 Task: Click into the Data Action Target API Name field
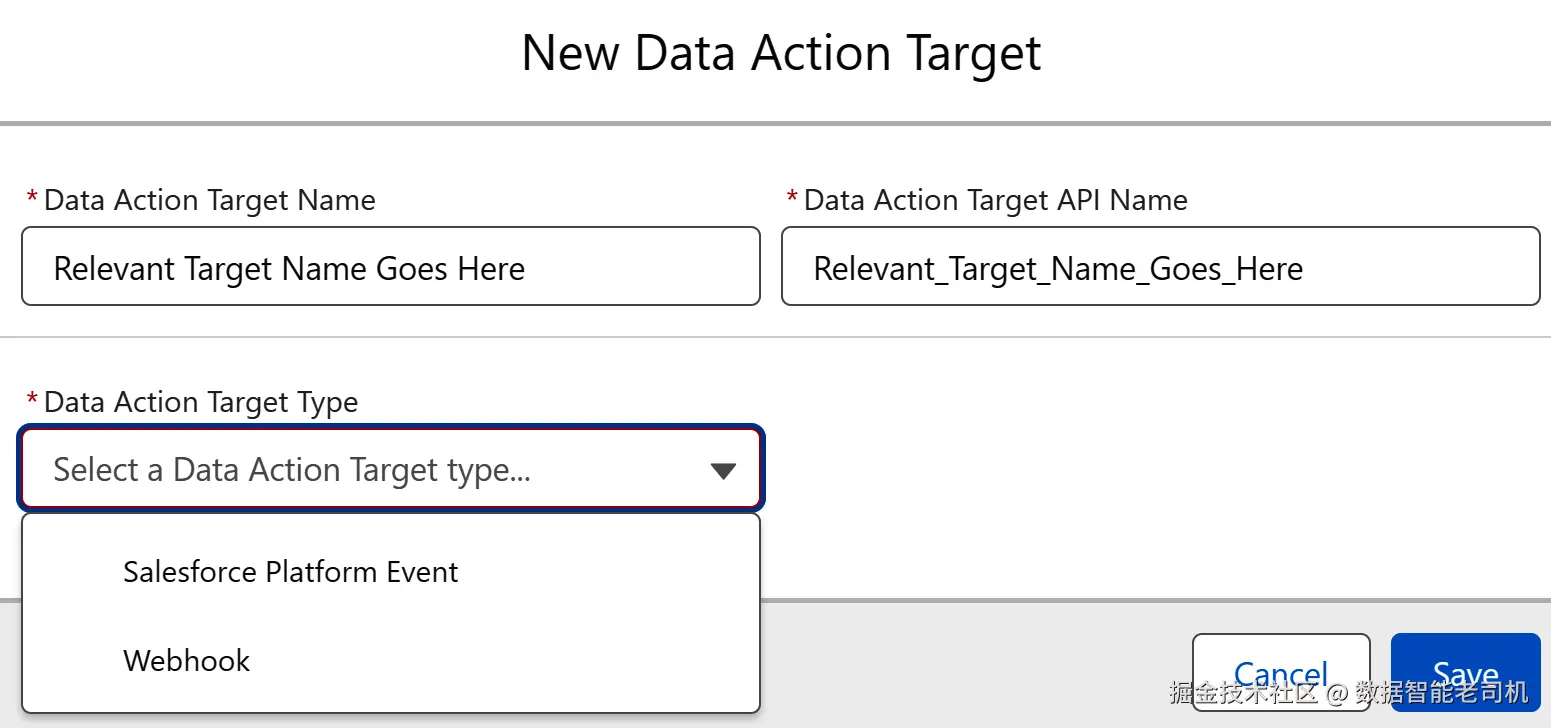coord(1160,267)
